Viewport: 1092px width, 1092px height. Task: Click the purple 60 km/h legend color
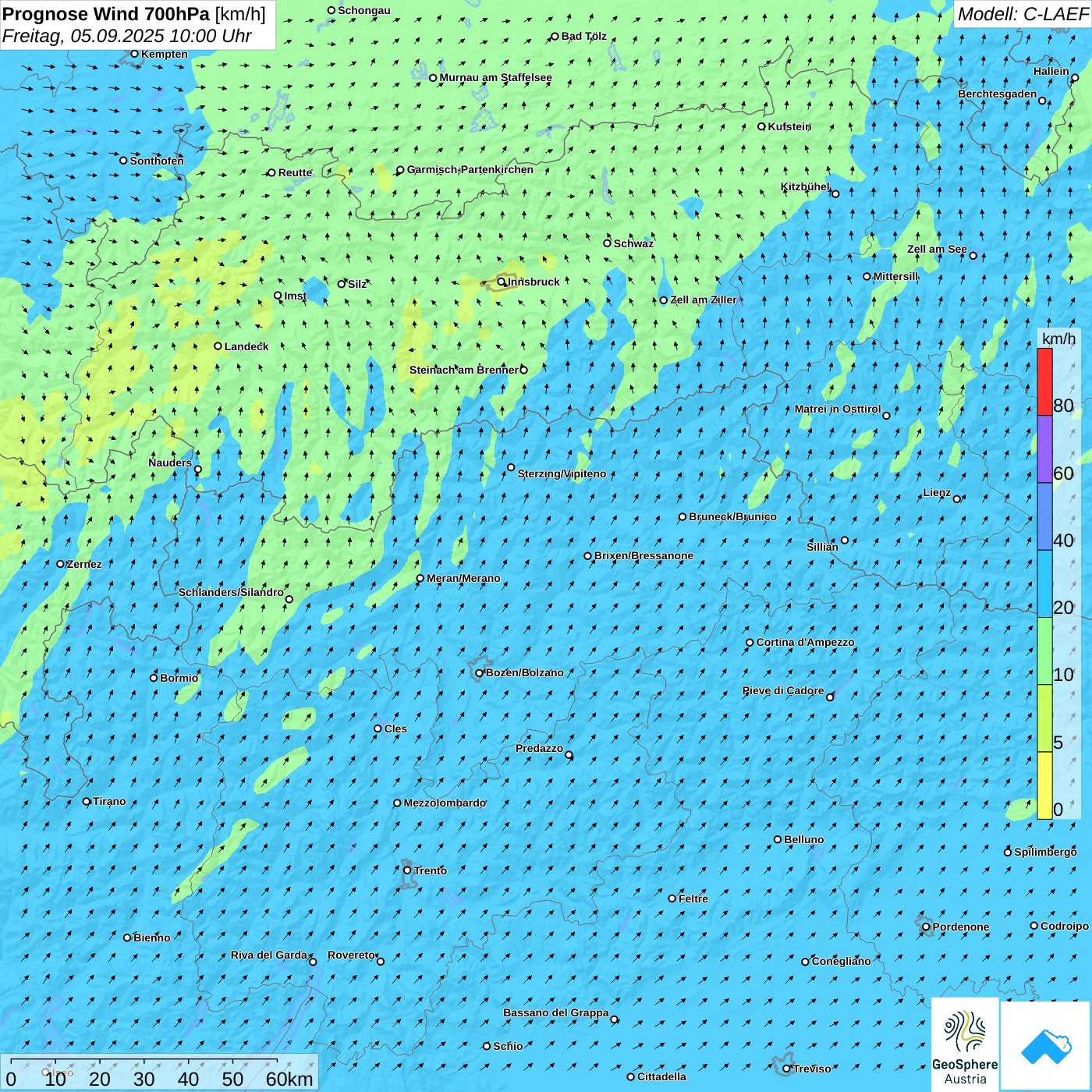(x=1045, y=449)
